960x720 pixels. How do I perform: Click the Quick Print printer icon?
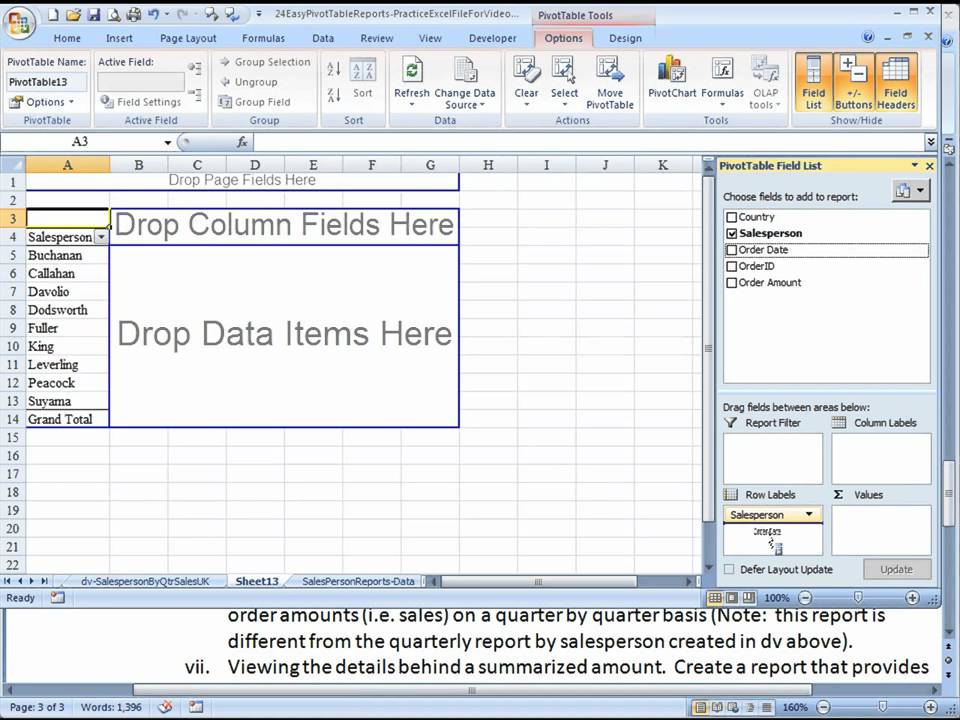coord(133,14)
